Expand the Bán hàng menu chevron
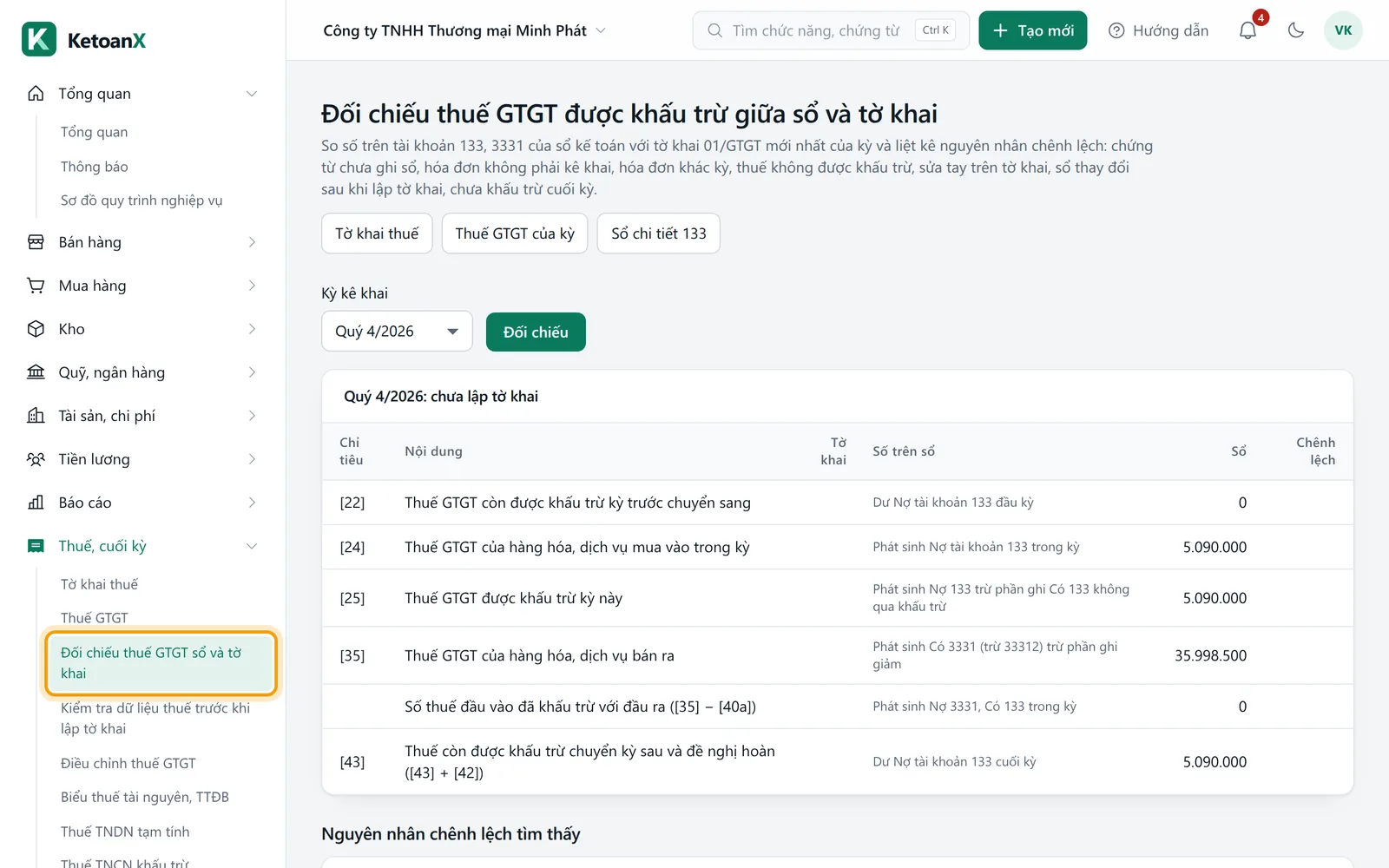Image resolution: width=1389 pixels, height=868 pixels. point(252,242)
